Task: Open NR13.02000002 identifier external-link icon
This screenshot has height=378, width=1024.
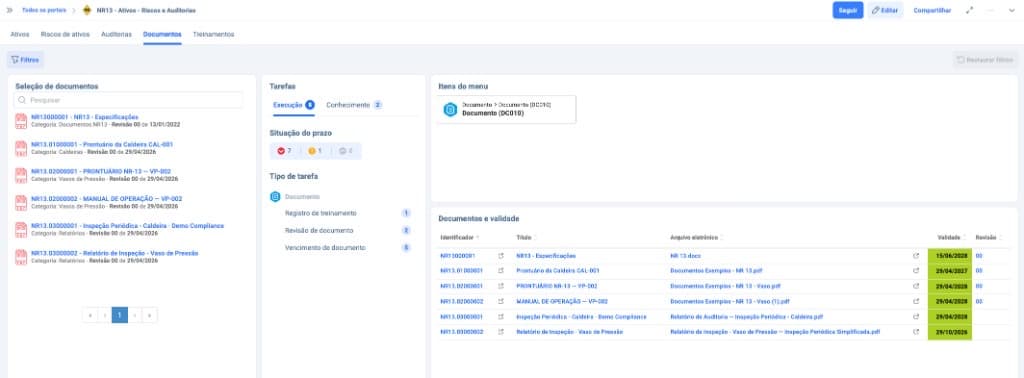Action: tap(501, 302)
